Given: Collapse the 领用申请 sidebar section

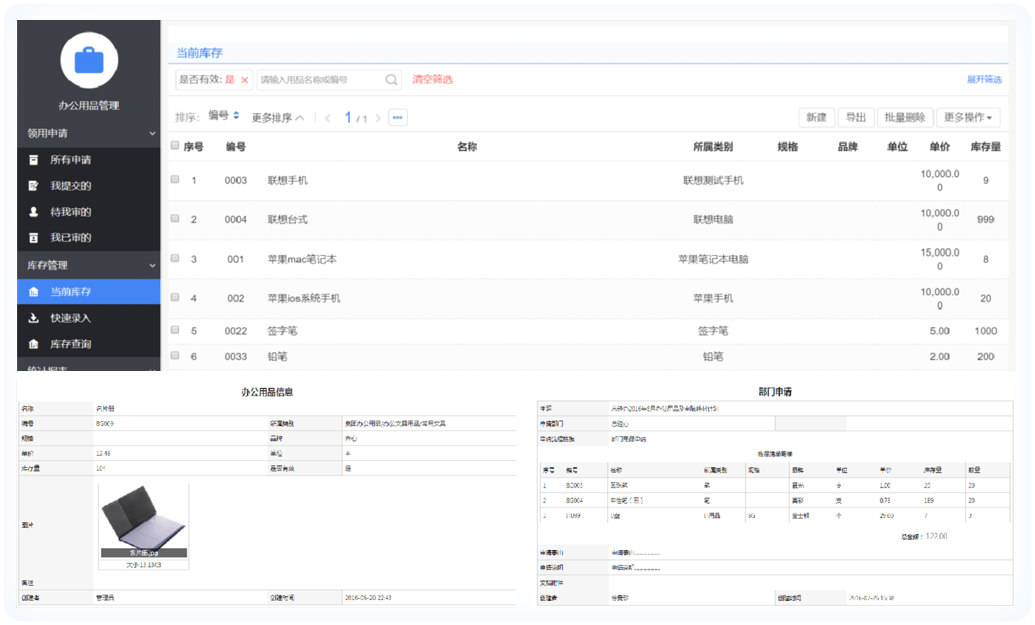Looking at the screenshot, I should (x=152, y=133).
